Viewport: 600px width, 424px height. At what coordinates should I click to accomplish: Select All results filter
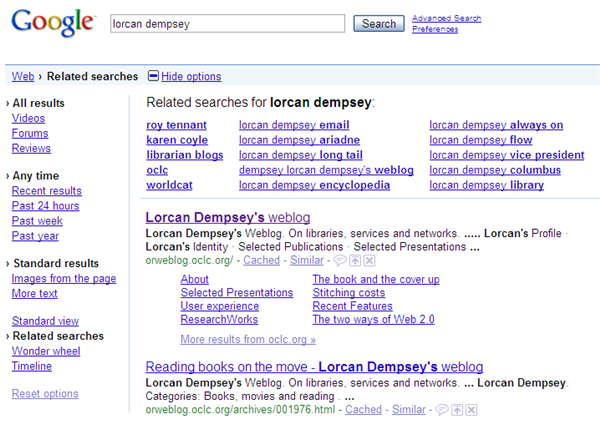pos(38,103)
